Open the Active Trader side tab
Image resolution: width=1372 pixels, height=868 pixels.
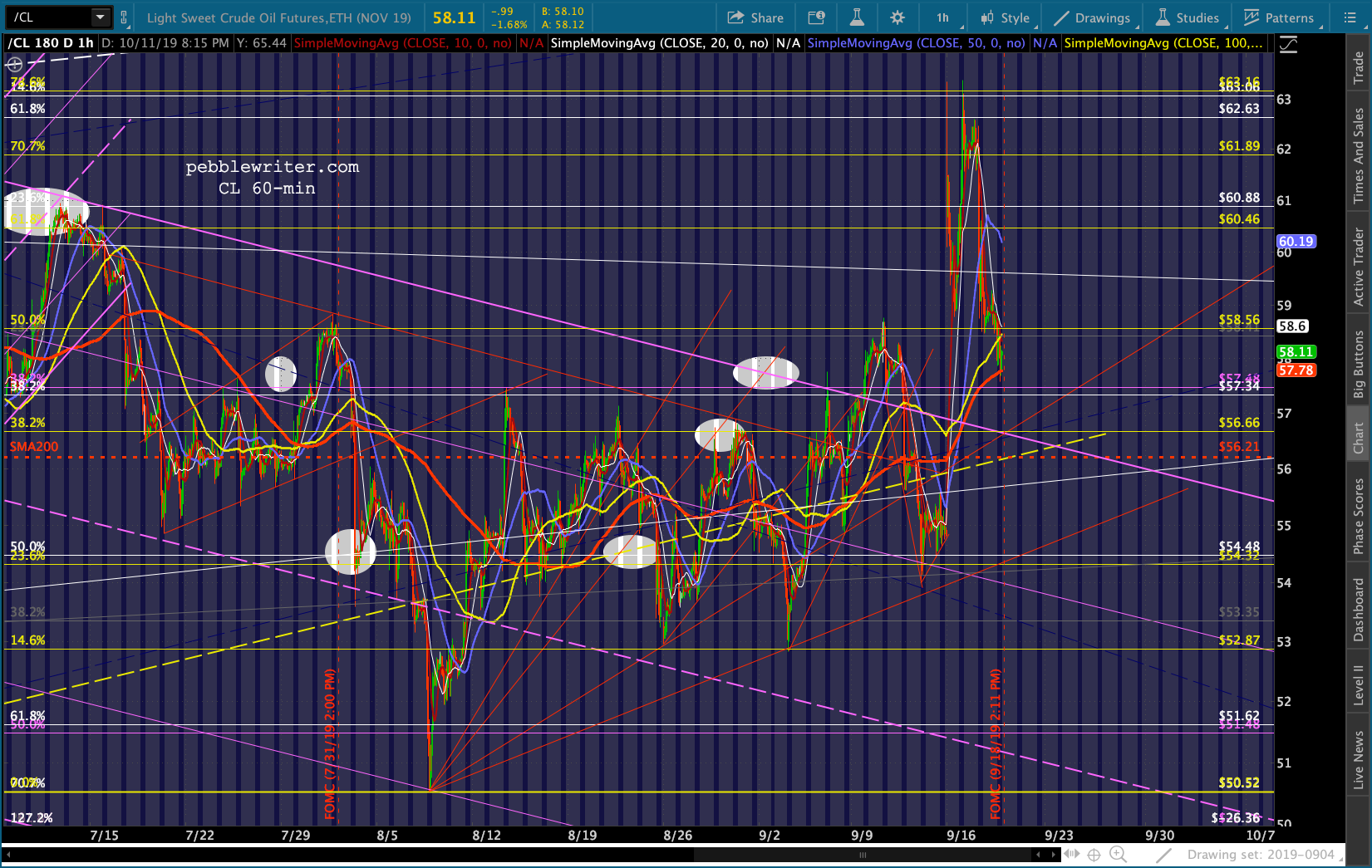1359,267
